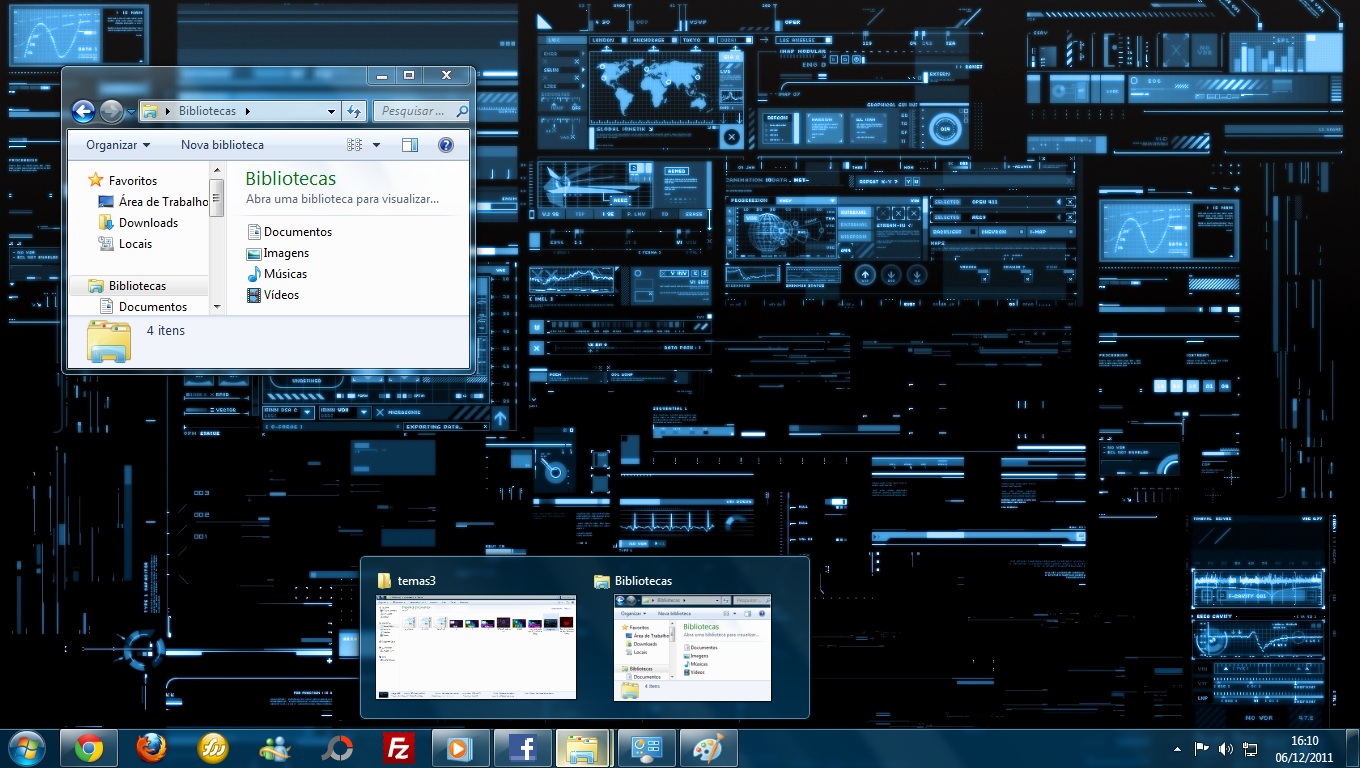This screenshot has width=1360, height=768.
Task: Toggle the preview pane button in Explorer
Action: [x=410, y=144]
